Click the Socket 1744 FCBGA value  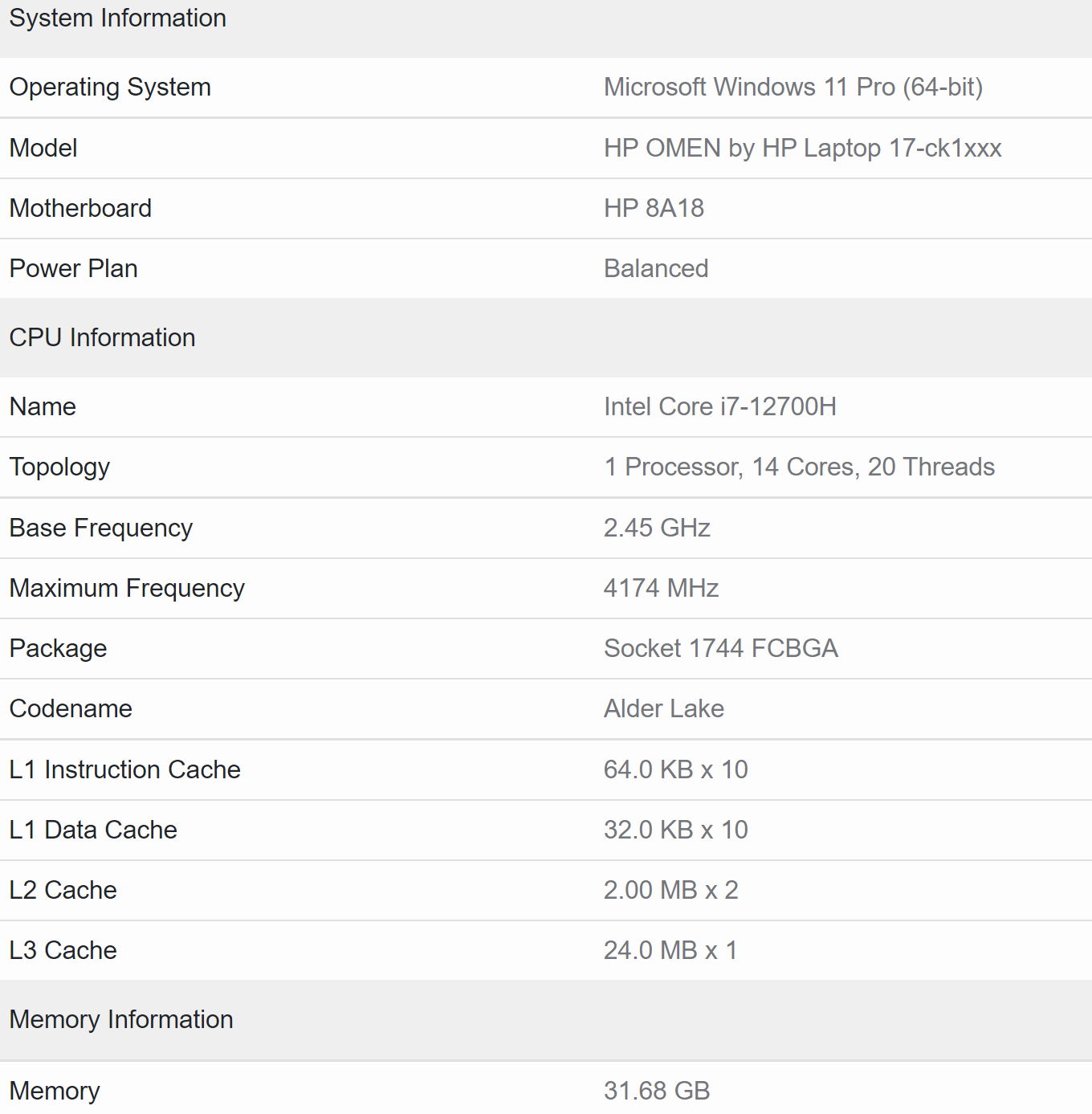(x=720, y=648)
